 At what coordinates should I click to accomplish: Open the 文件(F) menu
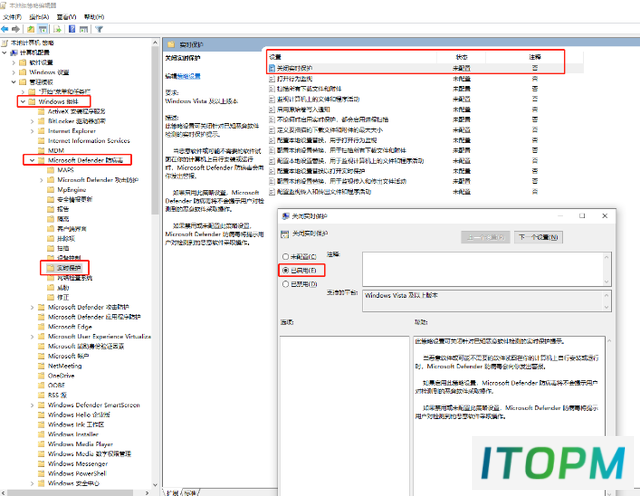point(12,17)
